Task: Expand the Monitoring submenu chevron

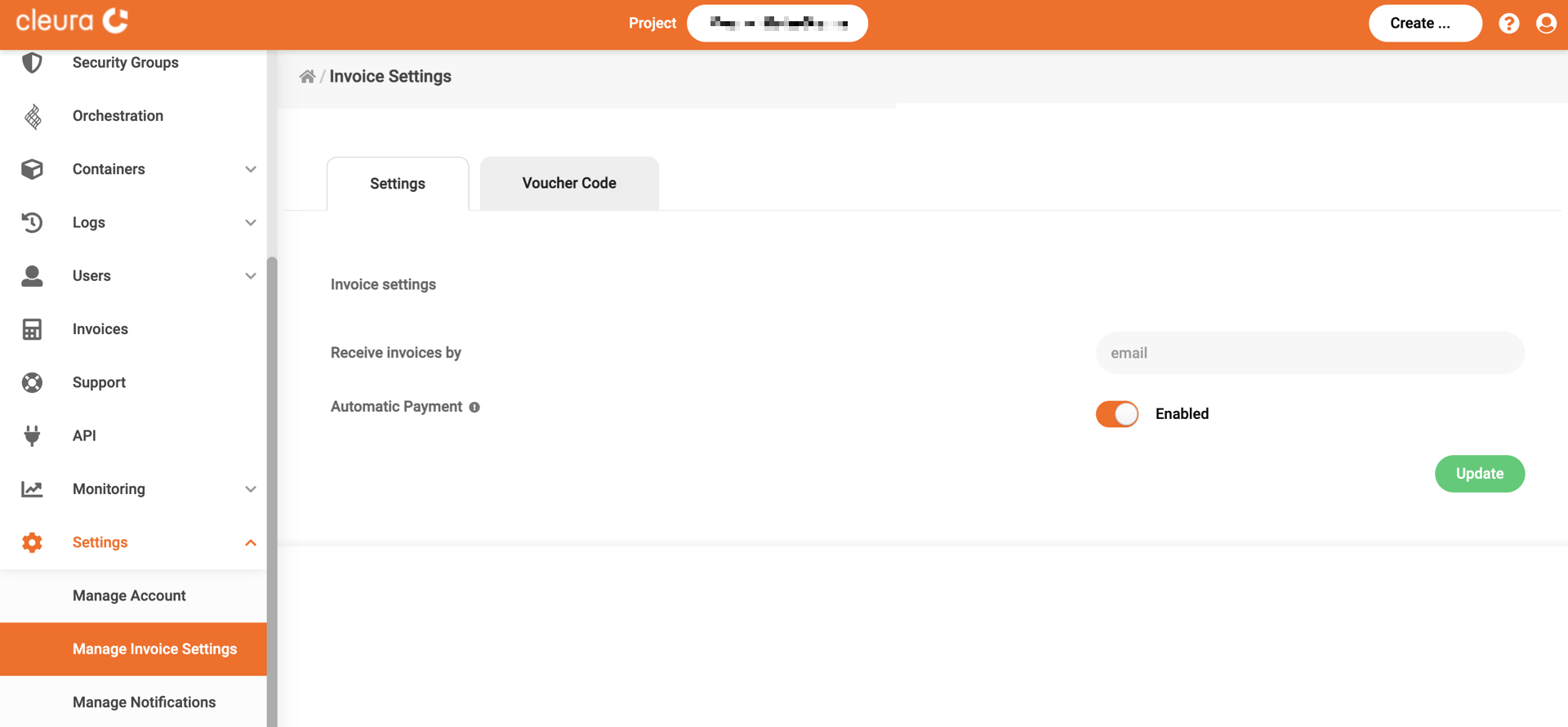Action: [250, 489]
